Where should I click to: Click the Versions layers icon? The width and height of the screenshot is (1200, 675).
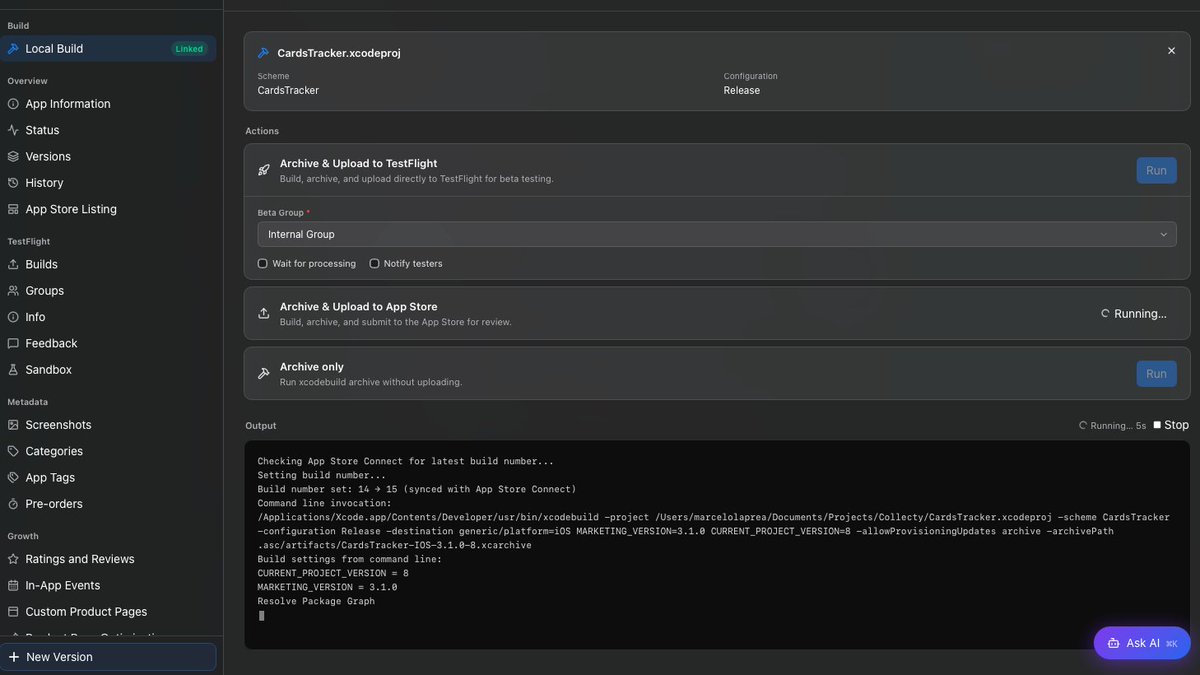coord(13,156)
